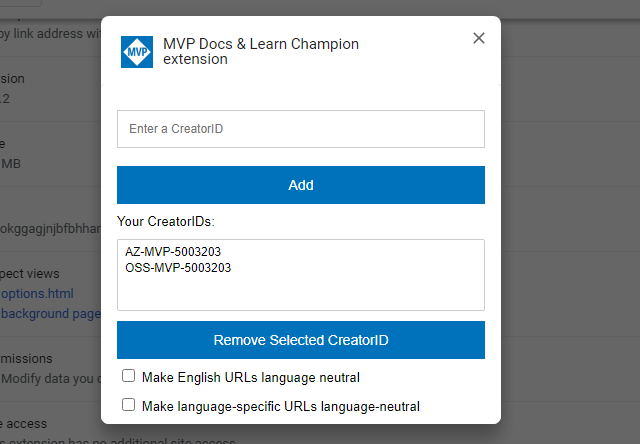
Task: Click the MVP diamond logo icon
Action: coord(137,52)
